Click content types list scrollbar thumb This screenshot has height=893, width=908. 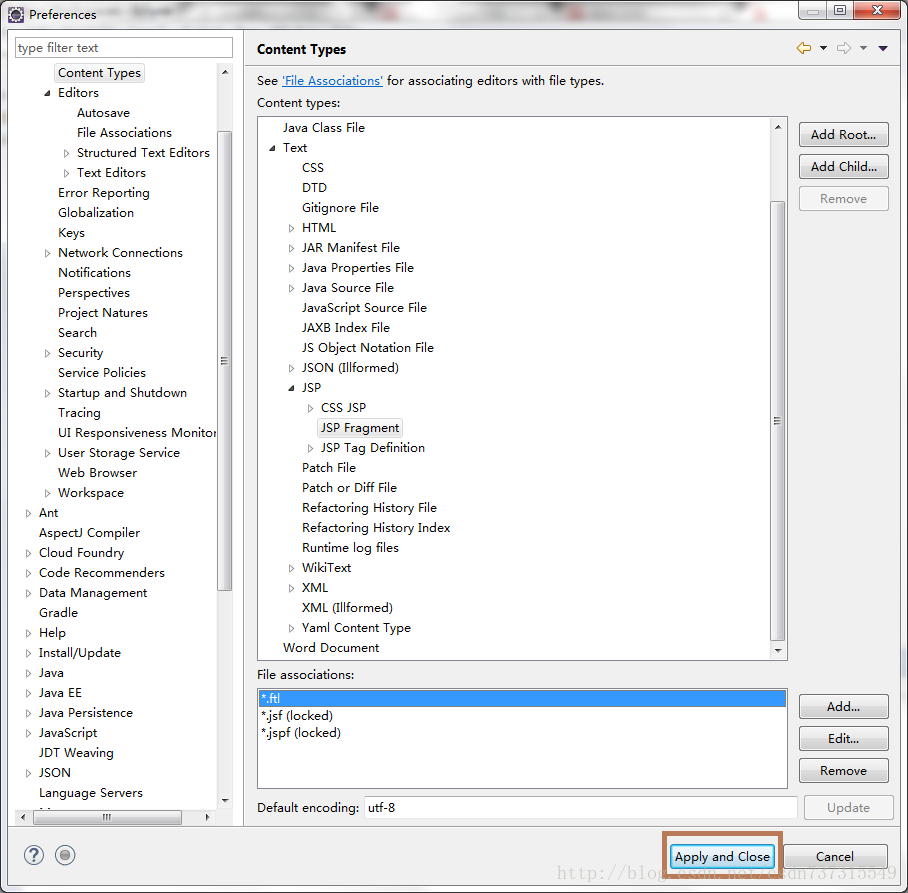pyautogui.click(x=778, y=421)
